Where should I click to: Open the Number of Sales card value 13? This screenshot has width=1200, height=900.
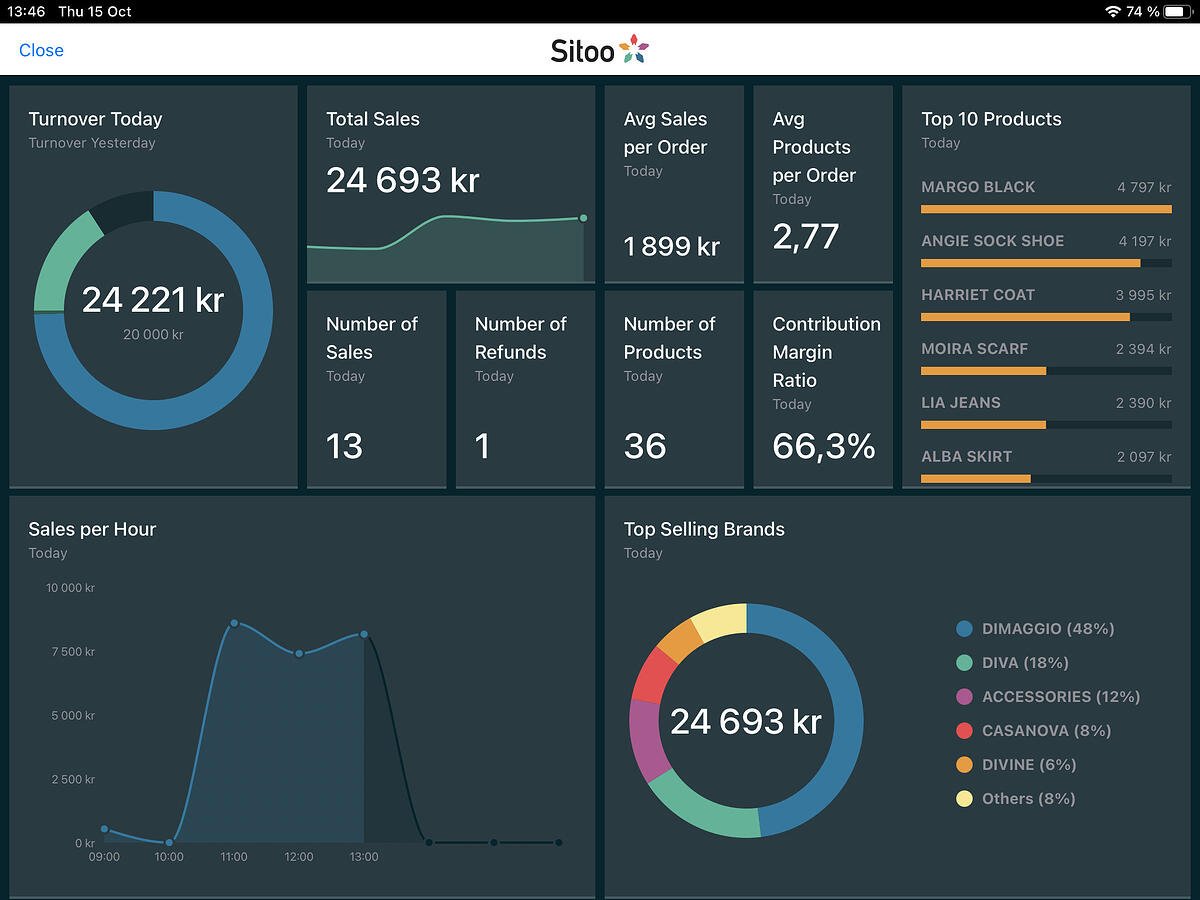tap(345, 446)
